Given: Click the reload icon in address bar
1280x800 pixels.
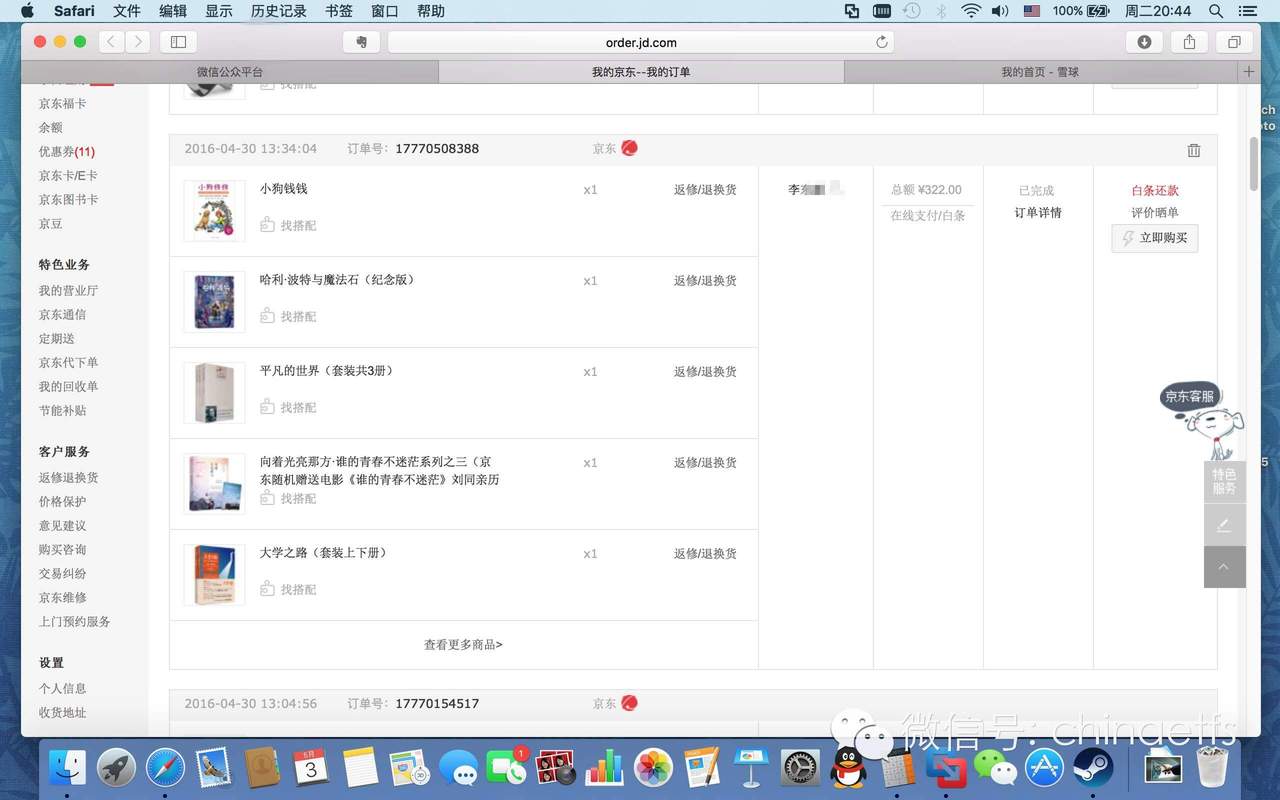Looking at the screenshot, I should 881,42.
